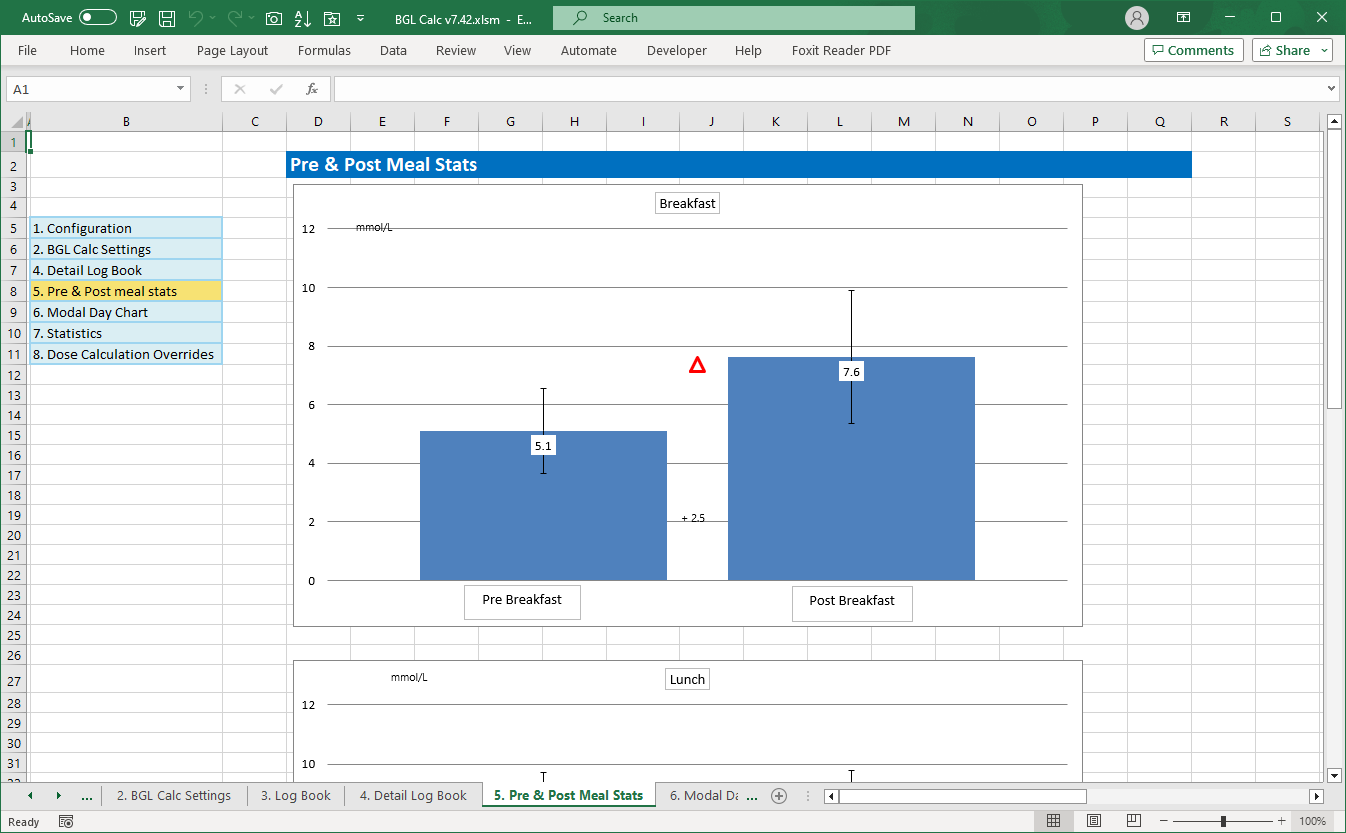Open the '2. BGL Calc Settings' navigation link
This screenshot has height=833, width=1346.
[126, 249]
